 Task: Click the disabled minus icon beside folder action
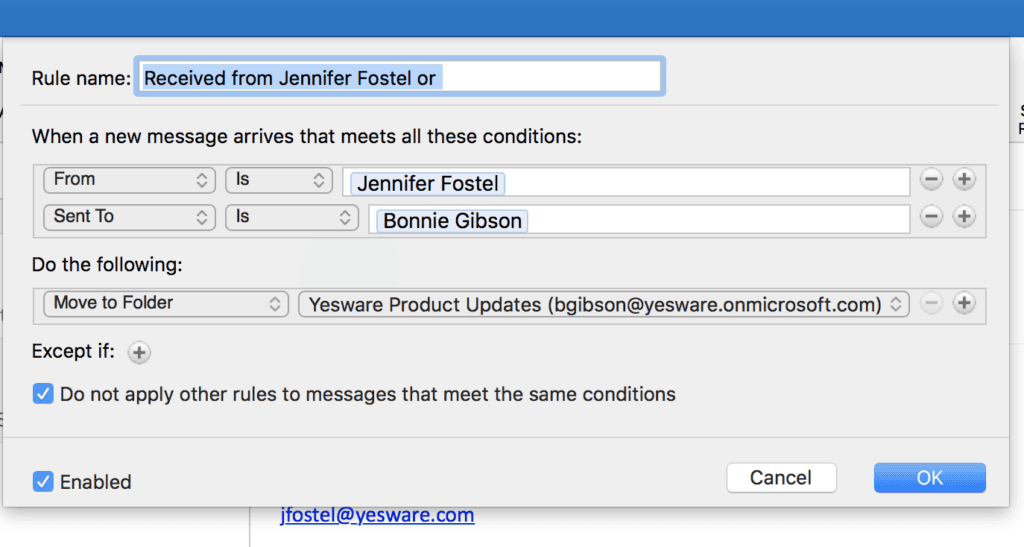pyautogui.click(x=931, y=304)
